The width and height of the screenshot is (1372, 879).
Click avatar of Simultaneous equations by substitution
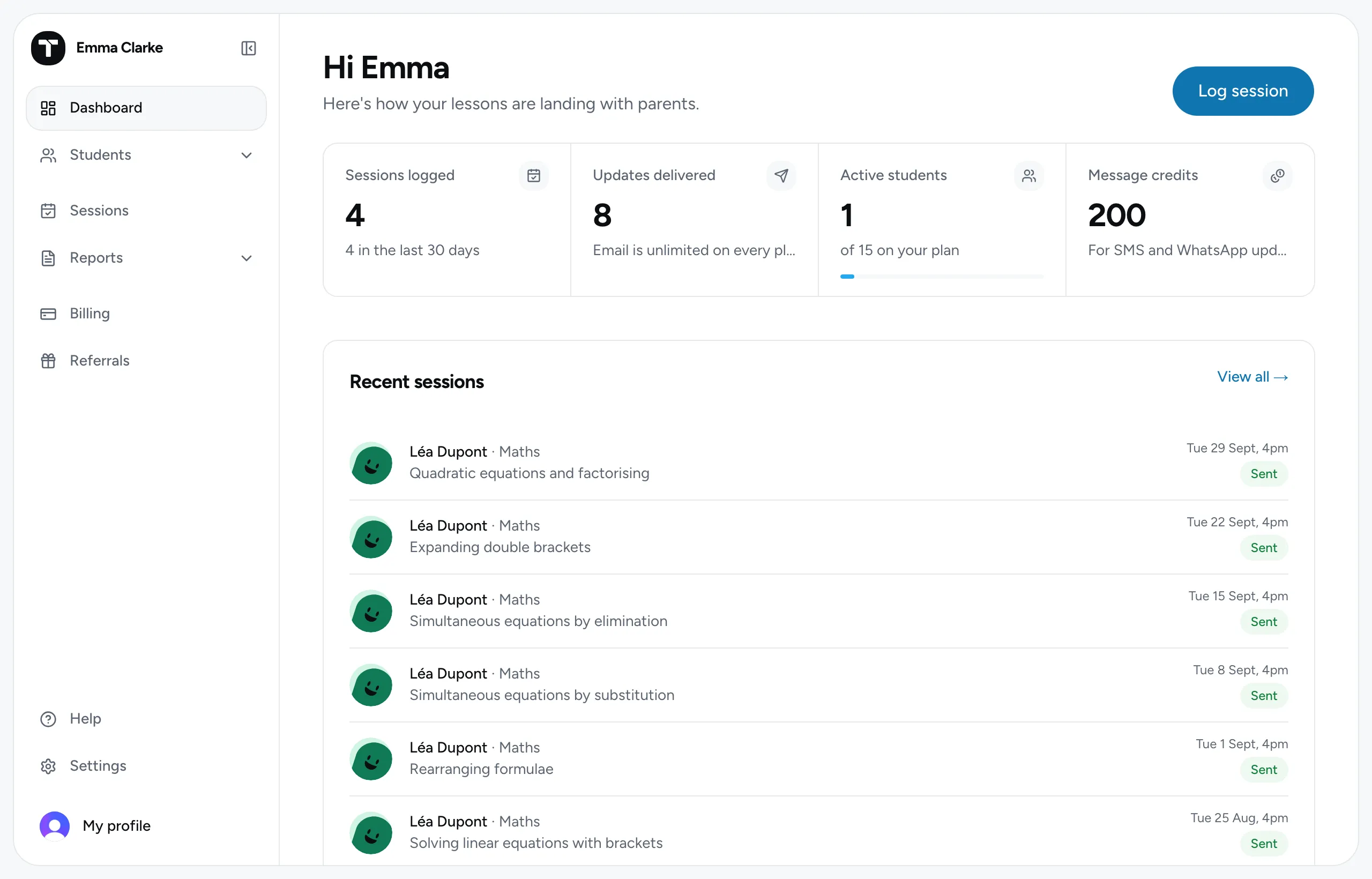click(371, 685)
